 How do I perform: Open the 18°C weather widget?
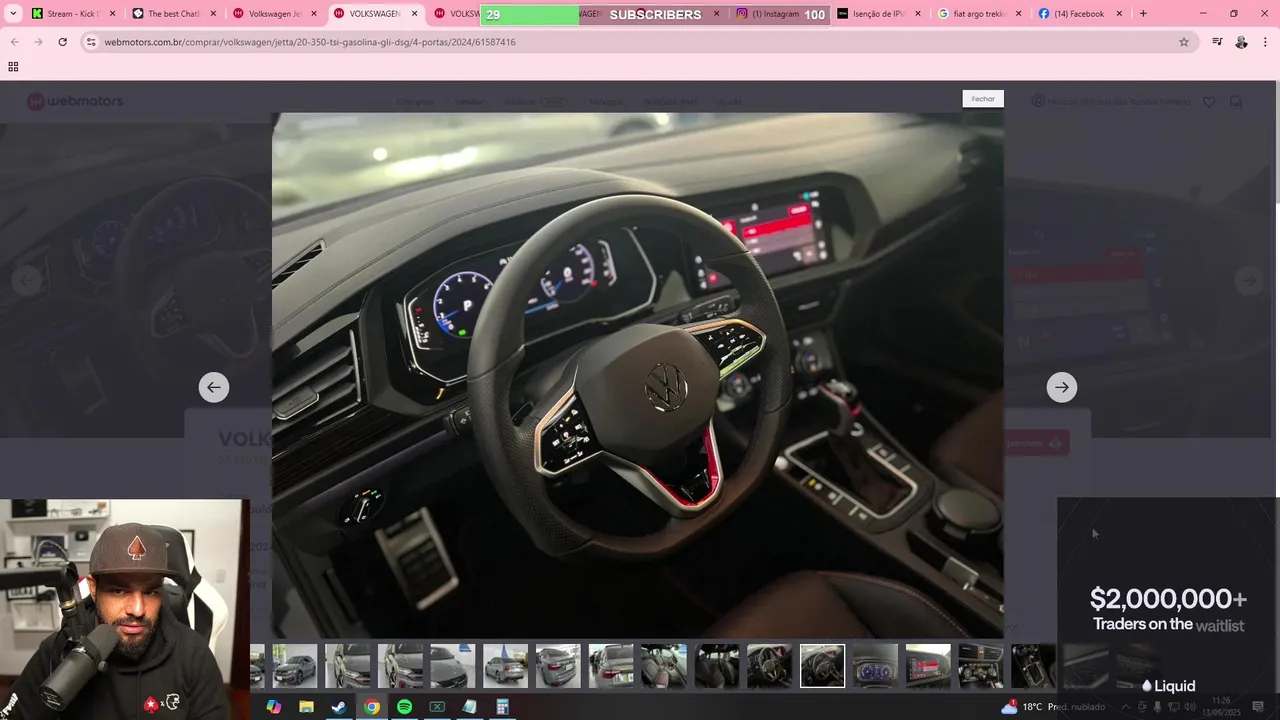[1052, 707]
